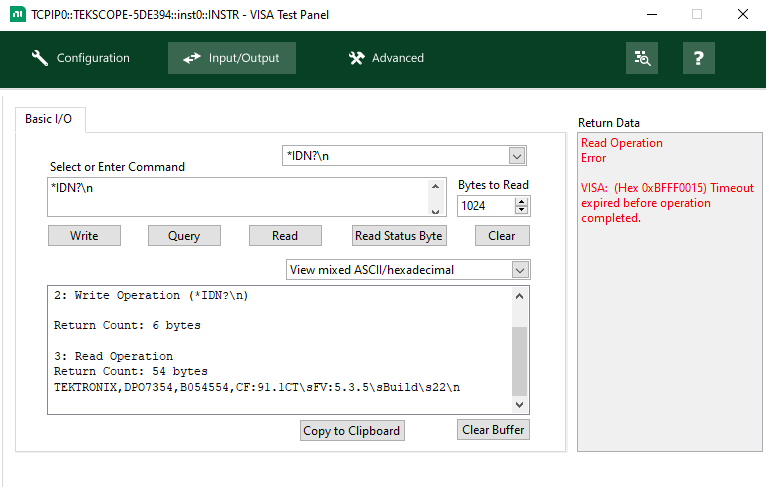The image size is (770, 487).
Task: Click the 'Return Count: 54 bytes' line
Action: 131,372
